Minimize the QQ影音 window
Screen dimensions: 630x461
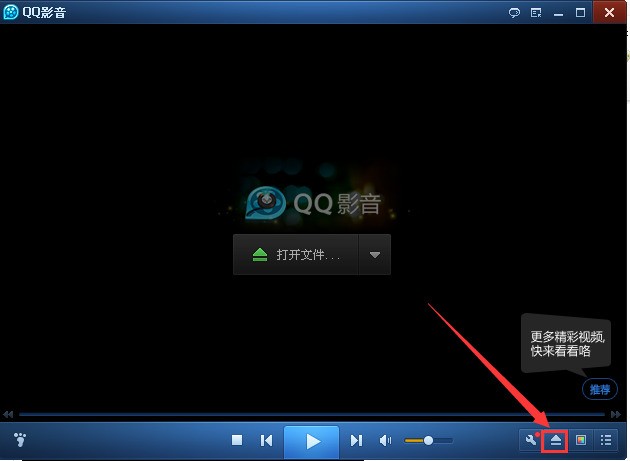[x=558, y=13]
